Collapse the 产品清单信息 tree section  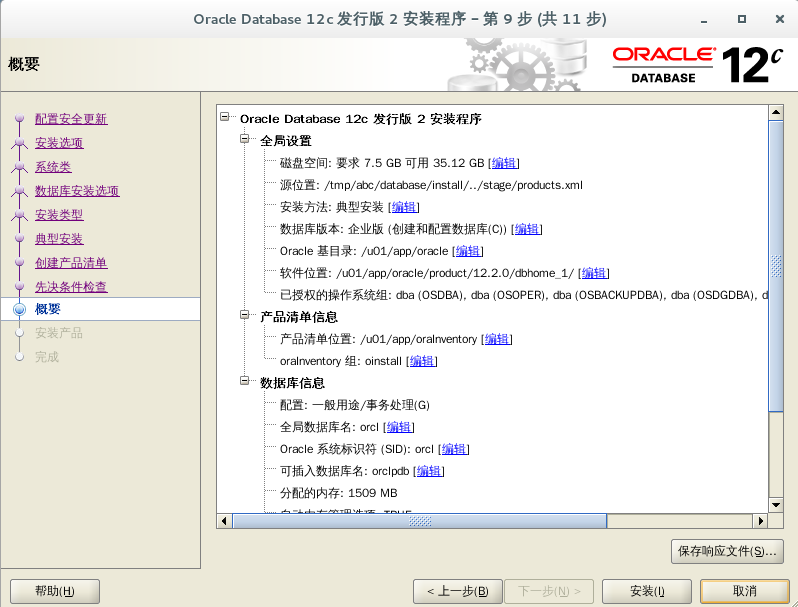[x=245, y=315]
